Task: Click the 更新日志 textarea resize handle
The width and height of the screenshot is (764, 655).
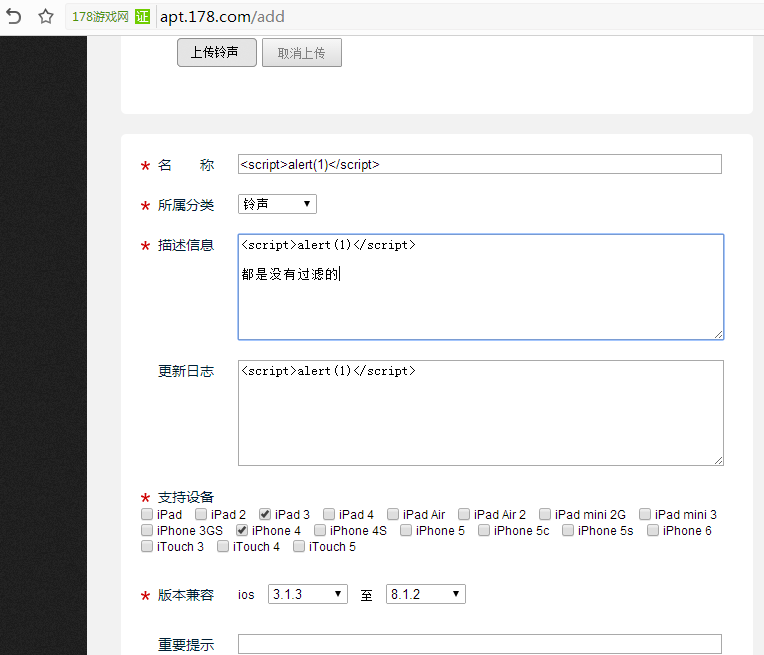Action: coord(719,460)
